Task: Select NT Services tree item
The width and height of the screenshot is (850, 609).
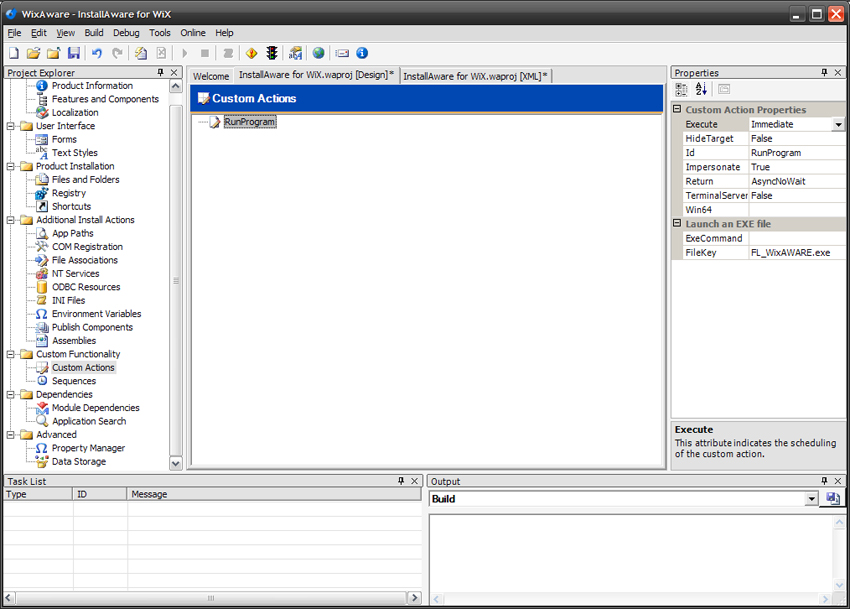Action: [x=75, y=274]
